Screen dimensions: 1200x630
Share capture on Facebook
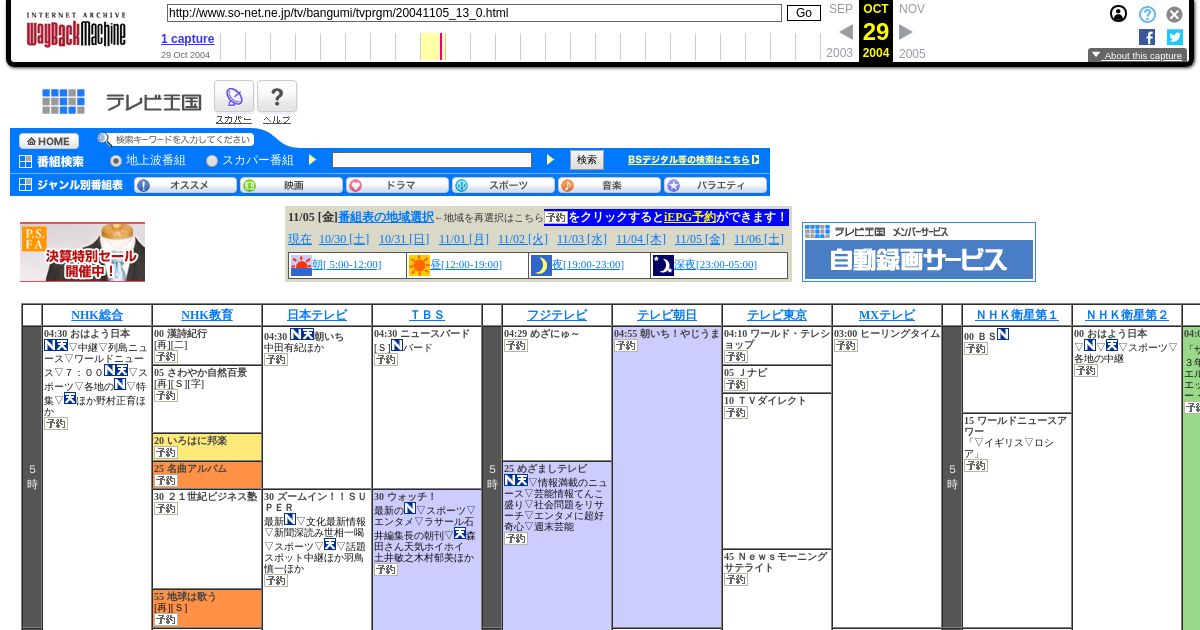point(1147,37)
